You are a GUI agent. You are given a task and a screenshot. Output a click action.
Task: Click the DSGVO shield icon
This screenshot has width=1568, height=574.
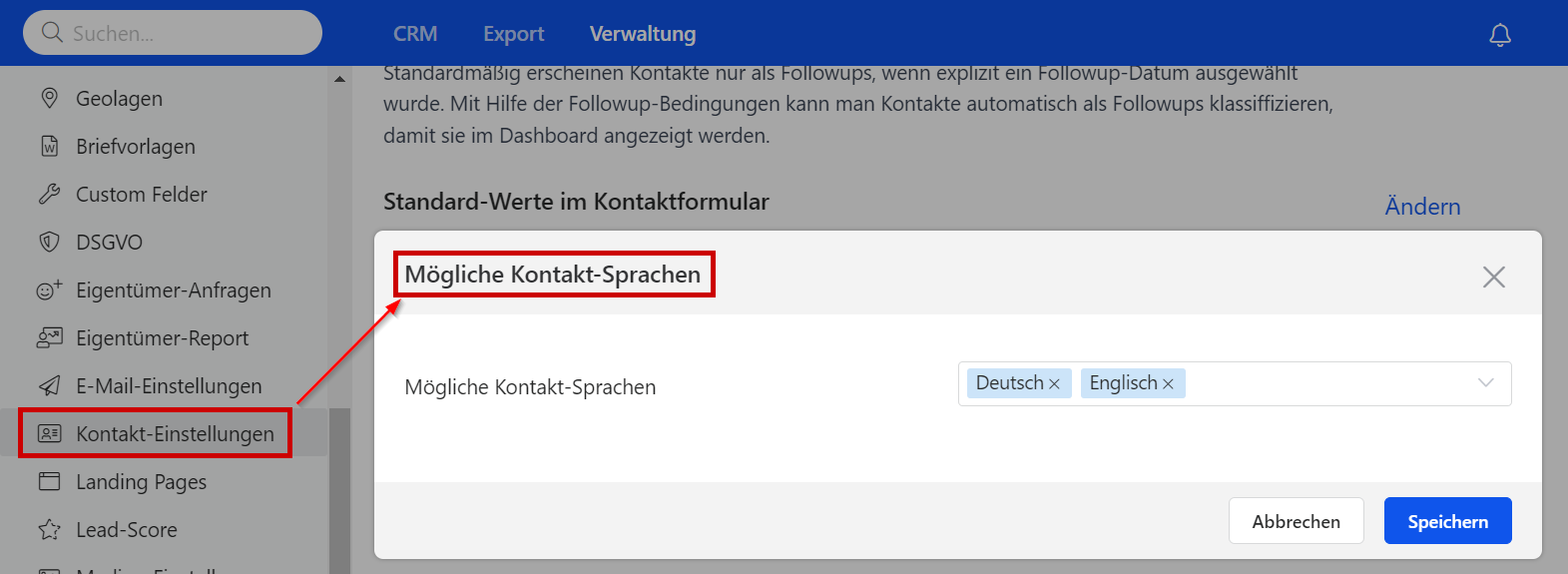(49, 242)
